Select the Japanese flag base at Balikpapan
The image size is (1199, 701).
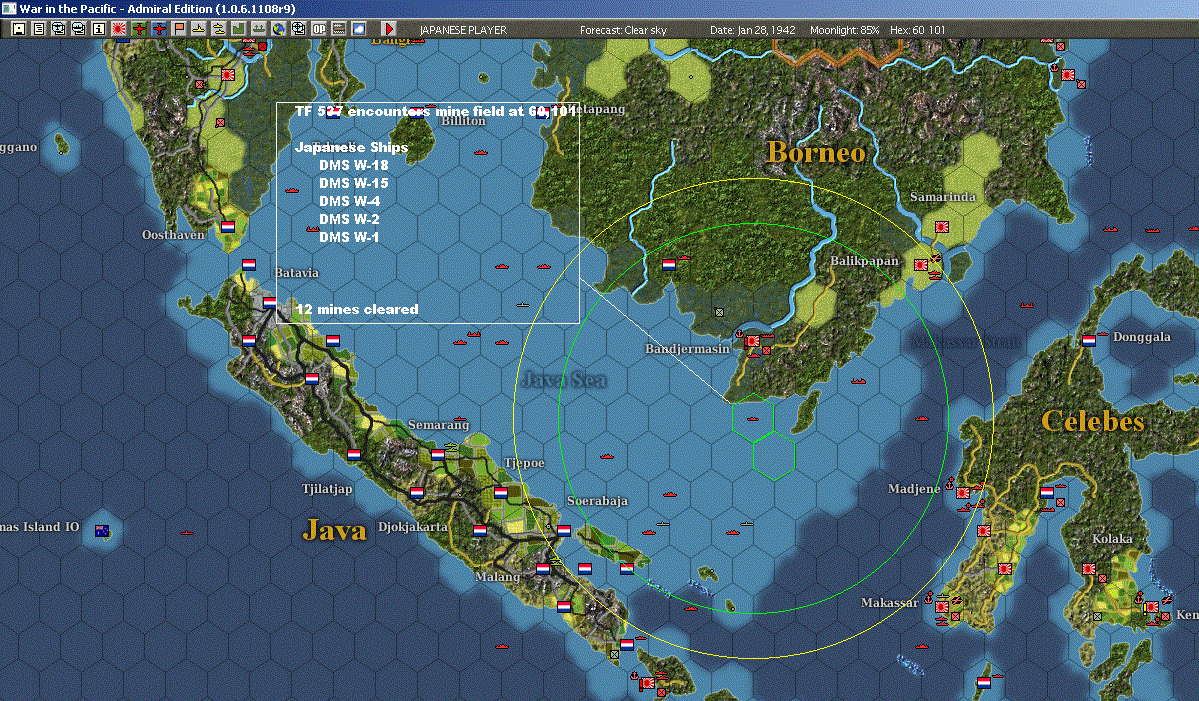click(921, 264)
